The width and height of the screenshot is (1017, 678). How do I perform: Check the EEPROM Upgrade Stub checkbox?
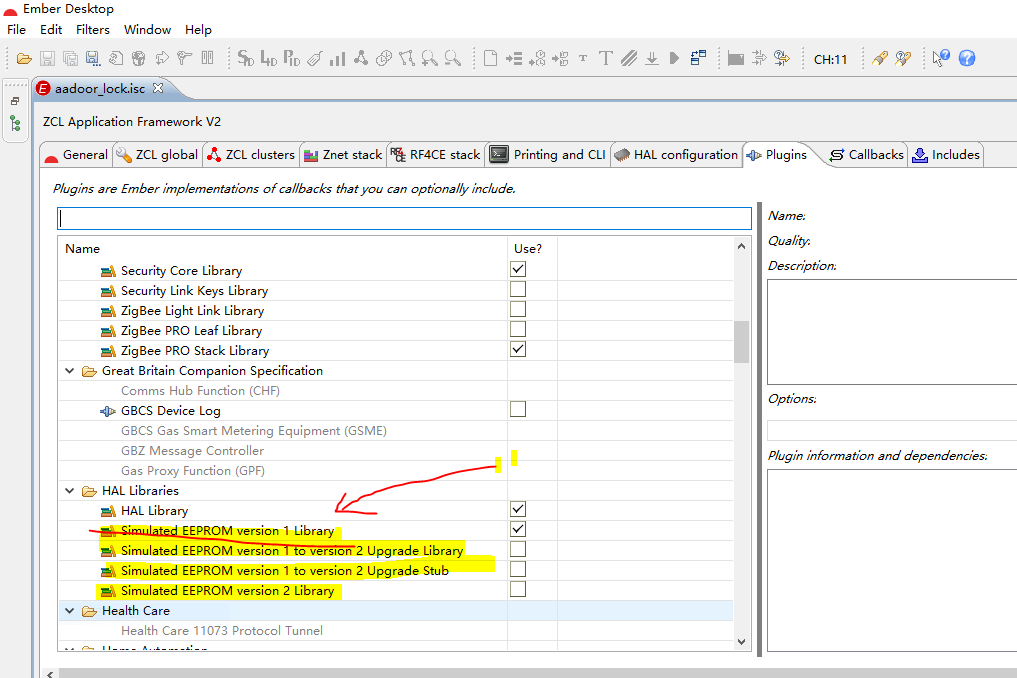click(518, 570)
